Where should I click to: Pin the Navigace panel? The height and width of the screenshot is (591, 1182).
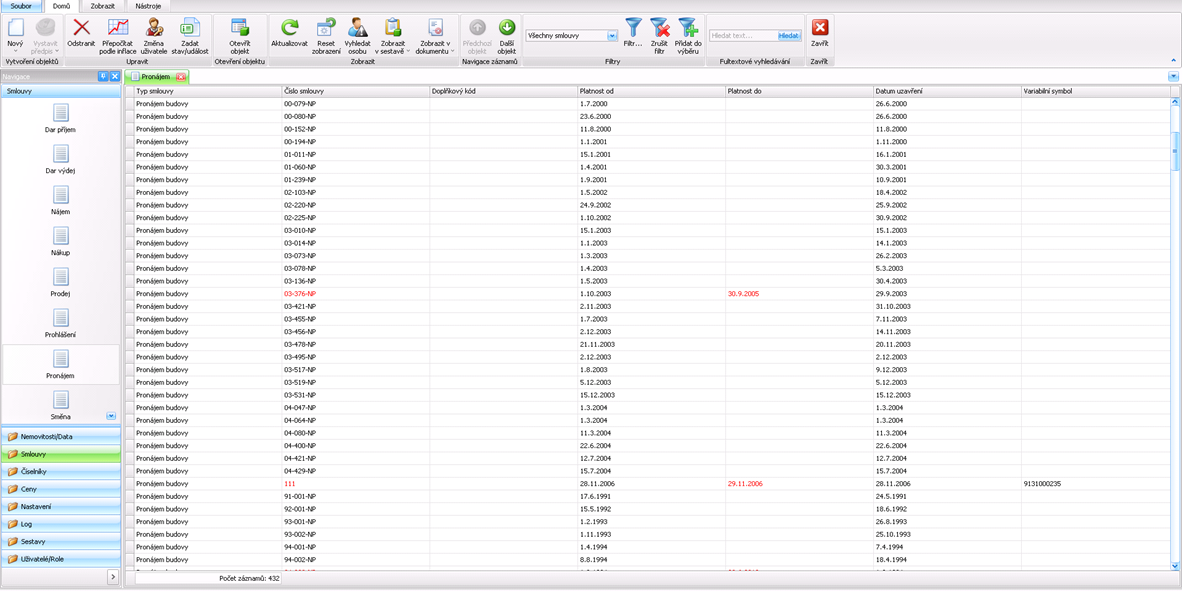(x=103, y=77)
